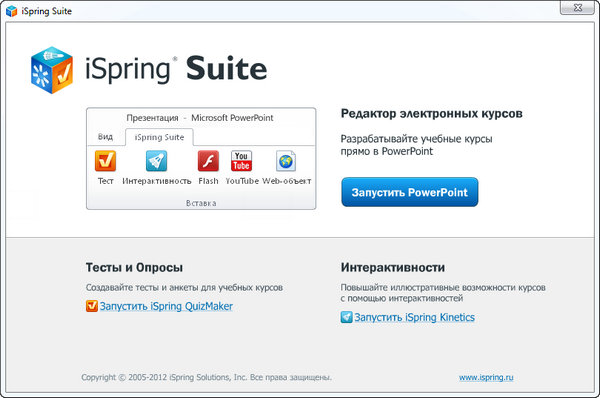Screen dimensions: 600x398
Task: Click the Web-объект globe icon
Action: 286,161
